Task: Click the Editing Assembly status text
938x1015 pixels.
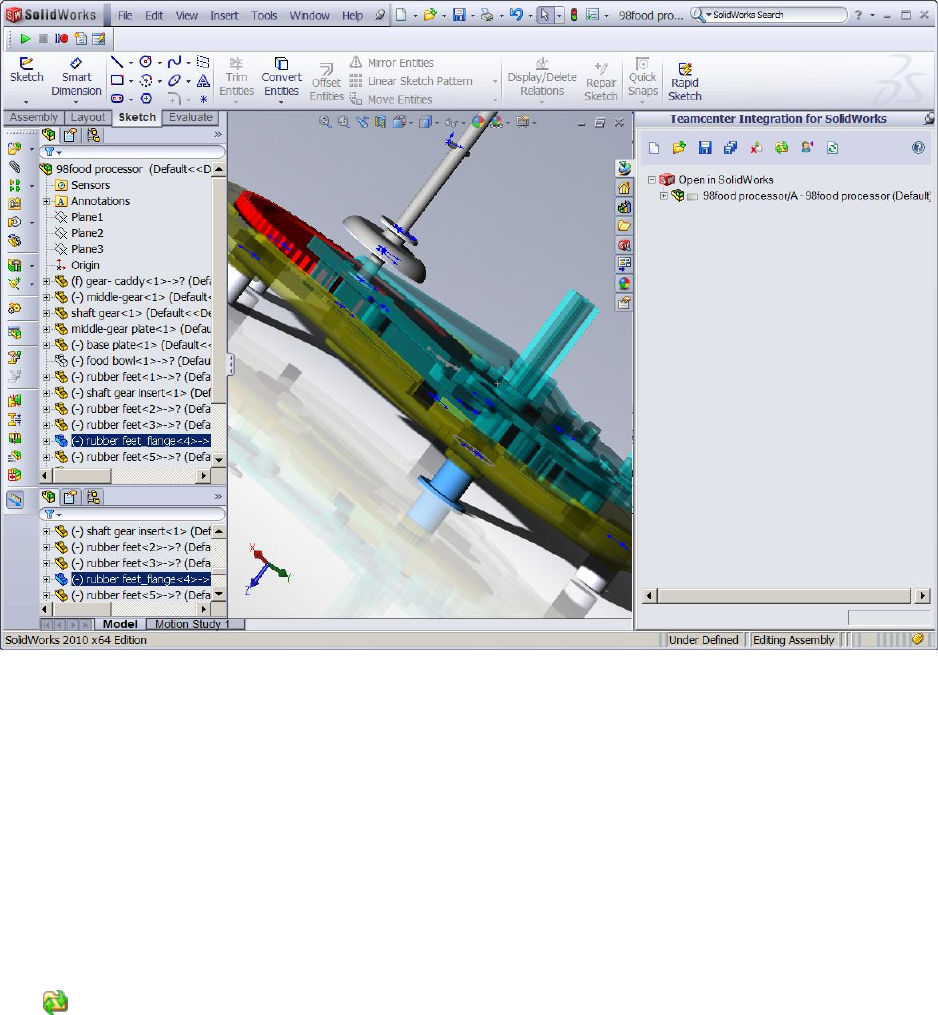Action: (x=793, y=640)
